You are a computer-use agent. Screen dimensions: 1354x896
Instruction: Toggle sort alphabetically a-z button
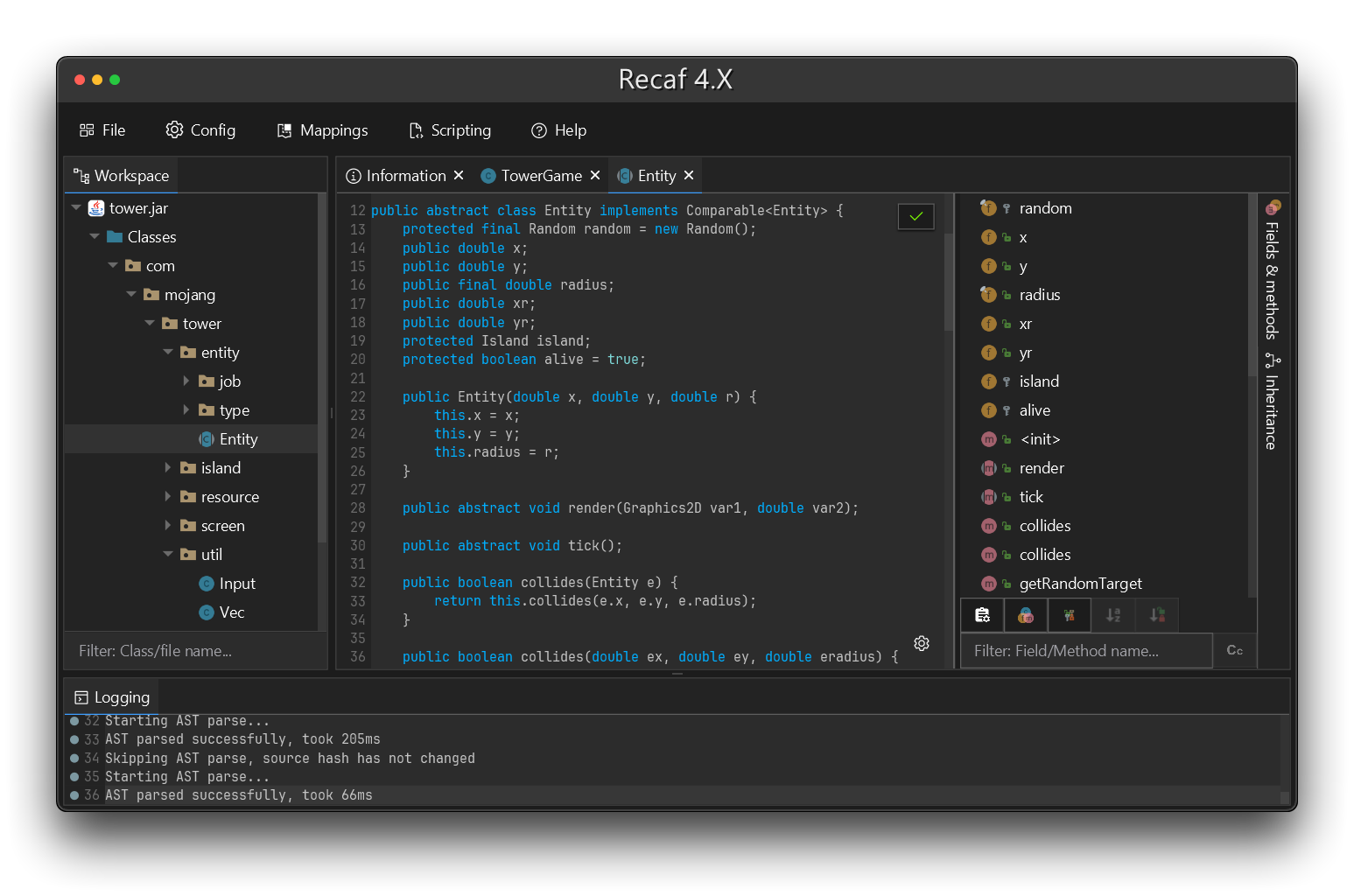coord(1113,615)
